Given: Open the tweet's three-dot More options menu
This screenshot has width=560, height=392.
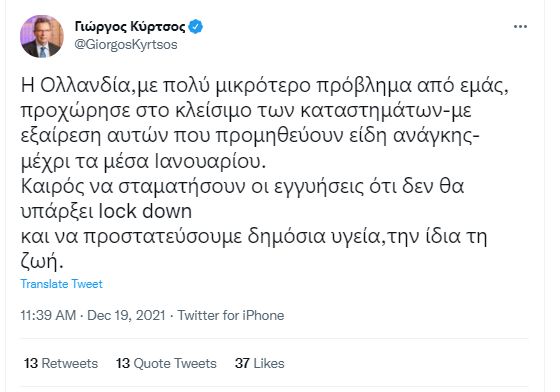Looking at the screenshot, I should (520, 27).
